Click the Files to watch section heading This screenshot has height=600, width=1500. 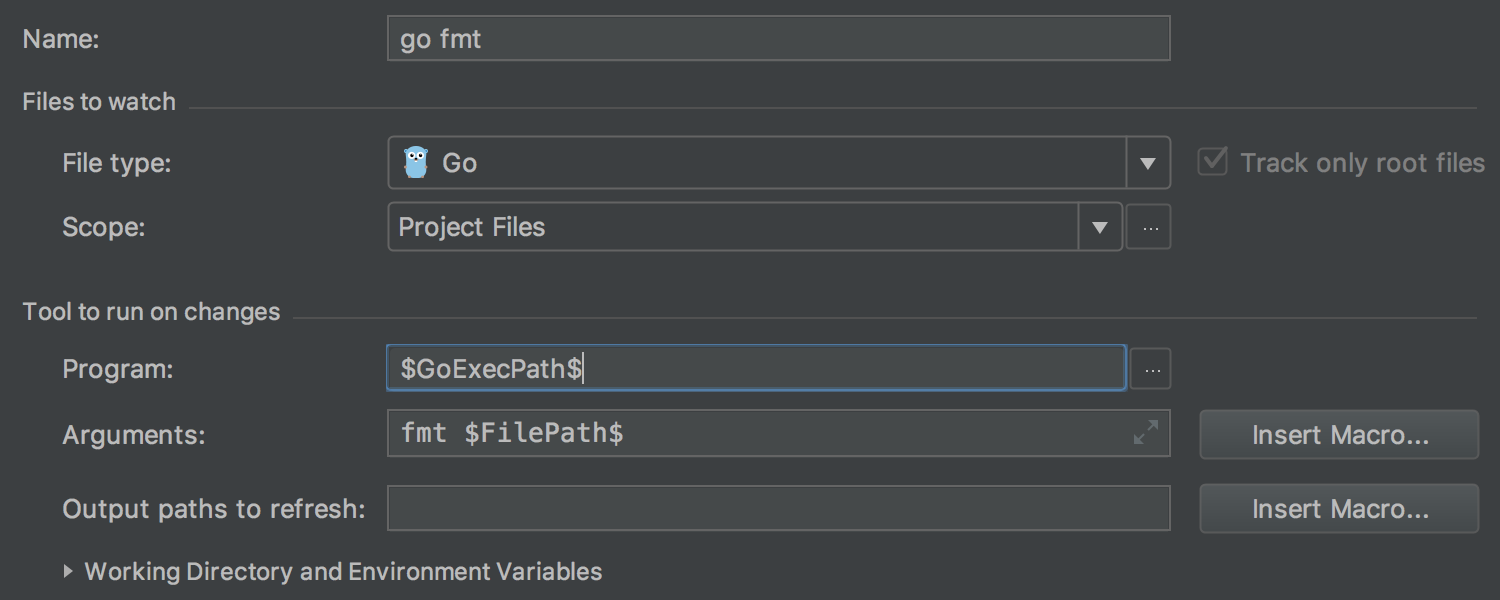click(x=99, y=102)
